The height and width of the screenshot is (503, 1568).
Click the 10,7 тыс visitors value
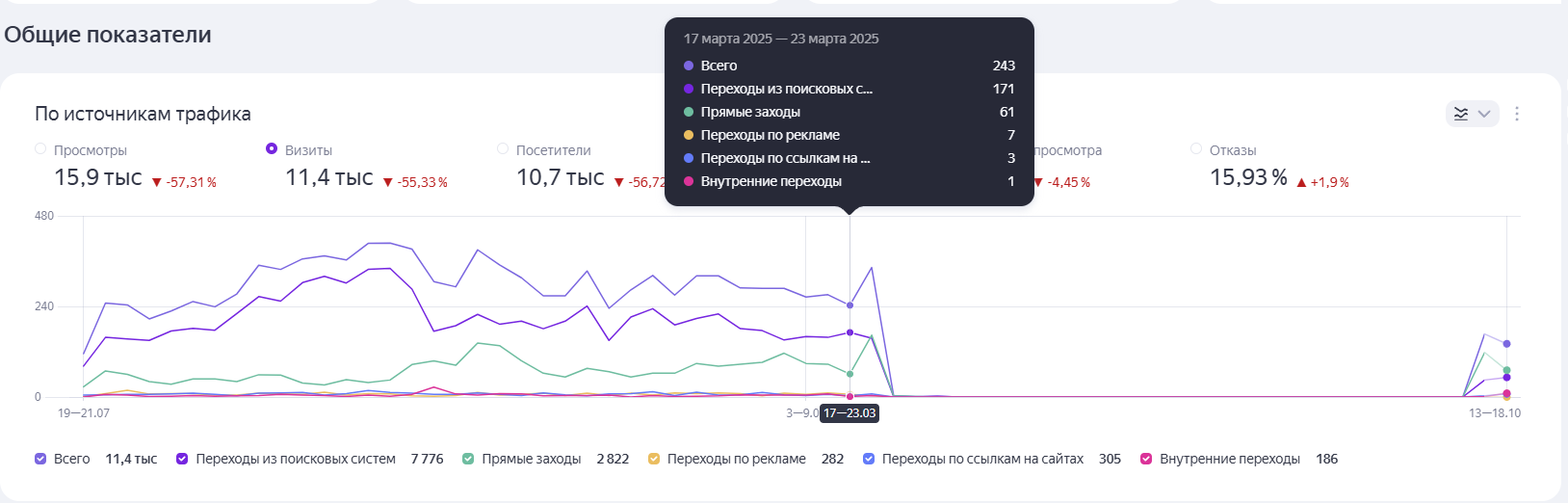(x=561, y=178)
